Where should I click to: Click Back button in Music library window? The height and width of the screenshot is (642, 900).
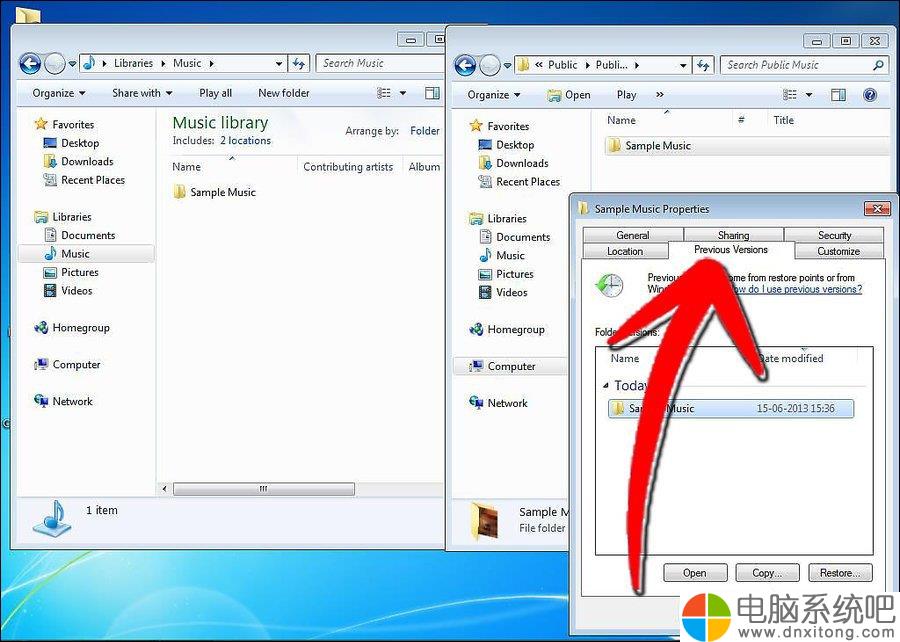(30, 64)
